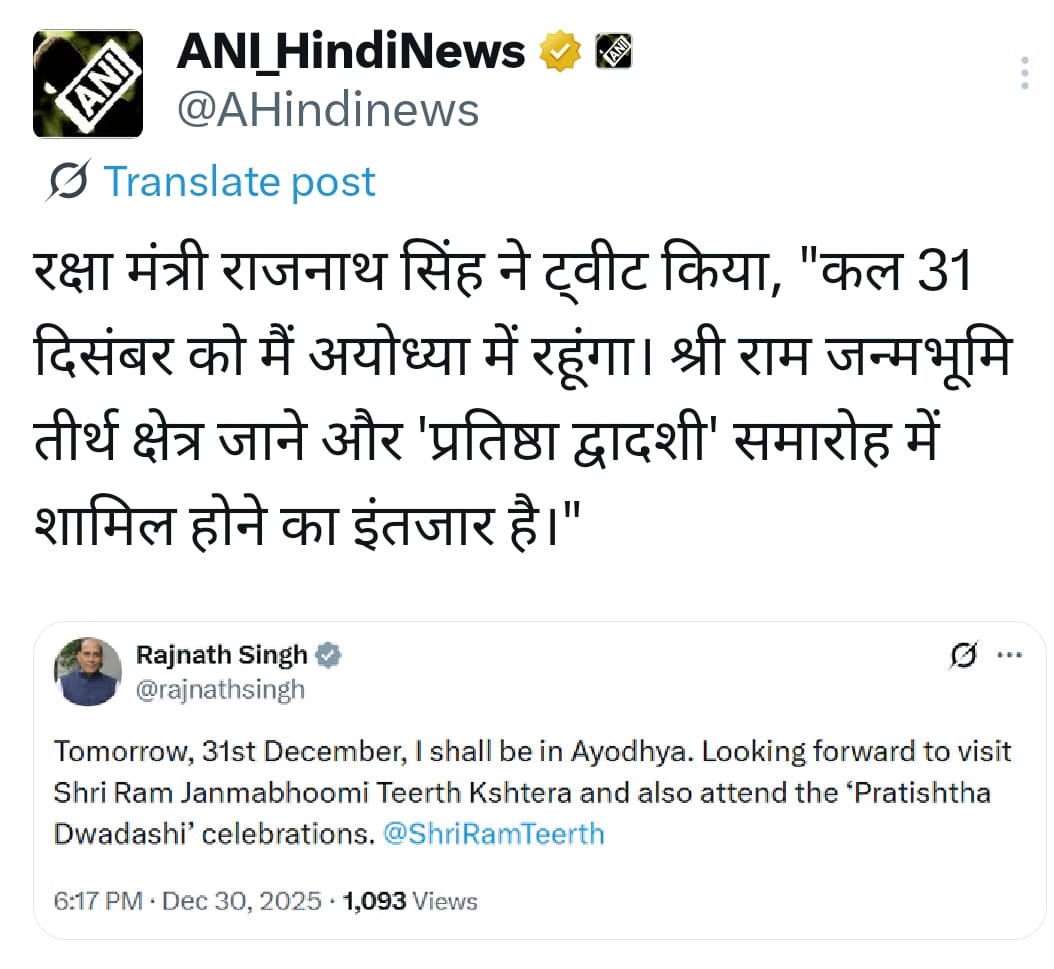Screen dimensions: 1054x969
Task: Open the quoted post's three-dot menu
Action: tap(1010, 656)
